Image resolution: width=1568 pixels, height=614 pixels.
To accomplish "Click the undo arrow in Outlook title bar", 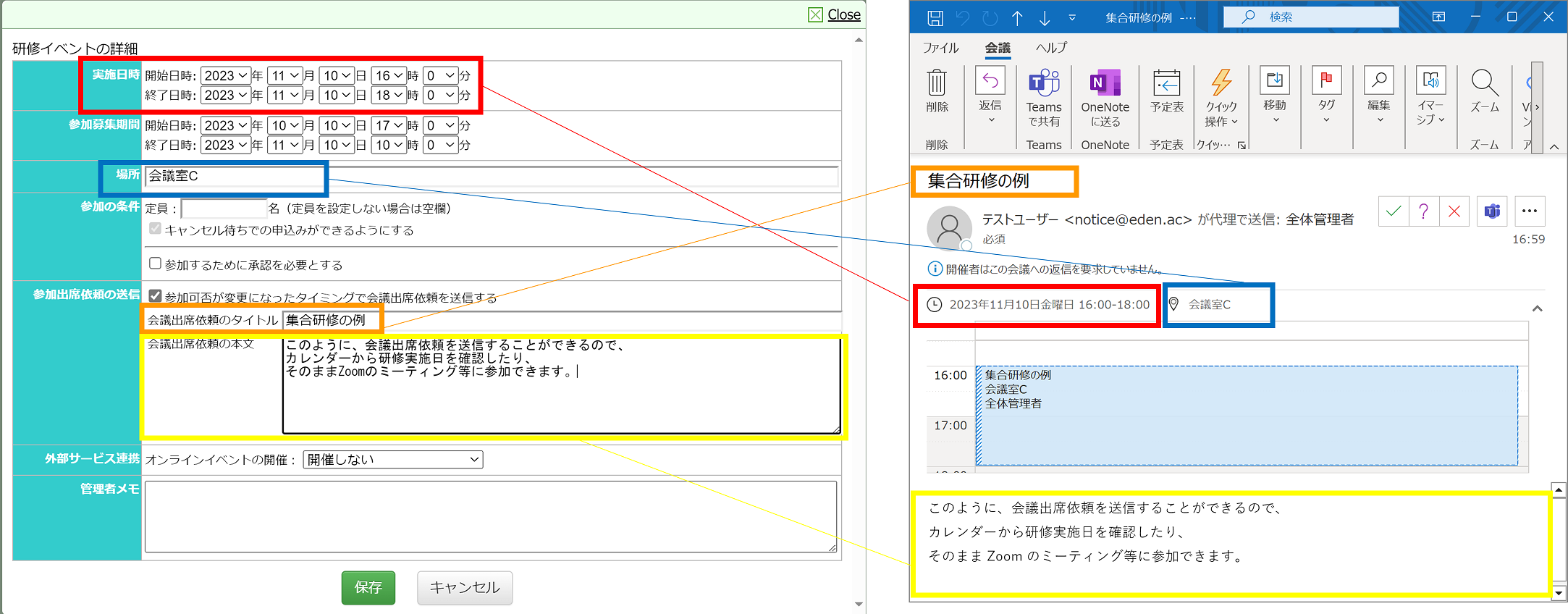I will pyautogui.click(x=963, y=18).
